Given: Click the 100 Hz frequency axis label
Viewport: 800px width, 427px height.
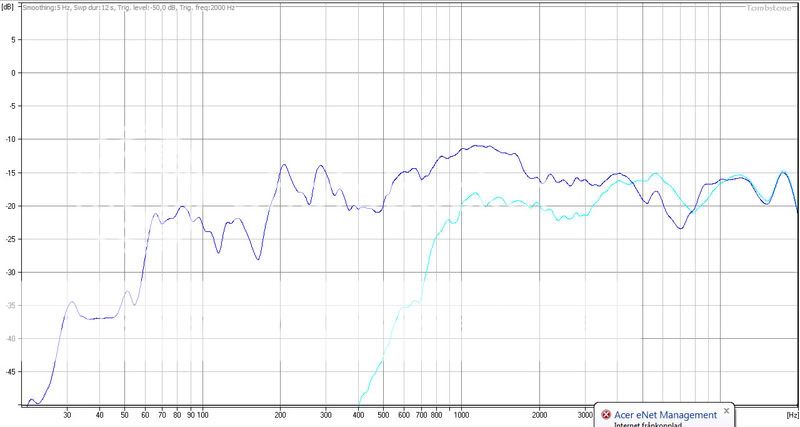Looking at the screenshot, I should pyautogui.click(x=202, y=412).
